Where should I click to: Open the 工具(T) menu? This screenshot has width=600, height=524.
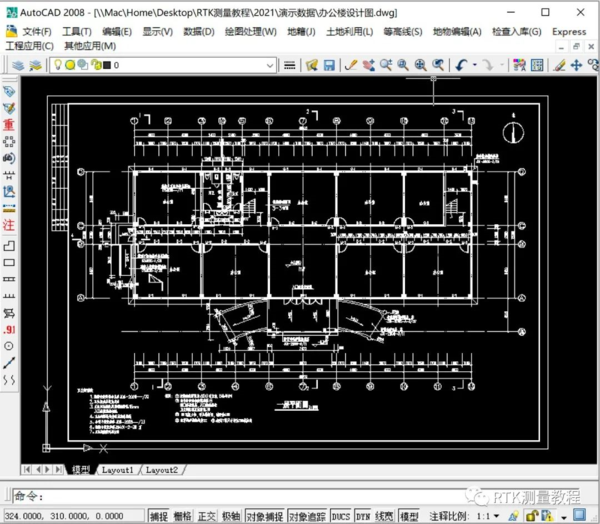77,32
